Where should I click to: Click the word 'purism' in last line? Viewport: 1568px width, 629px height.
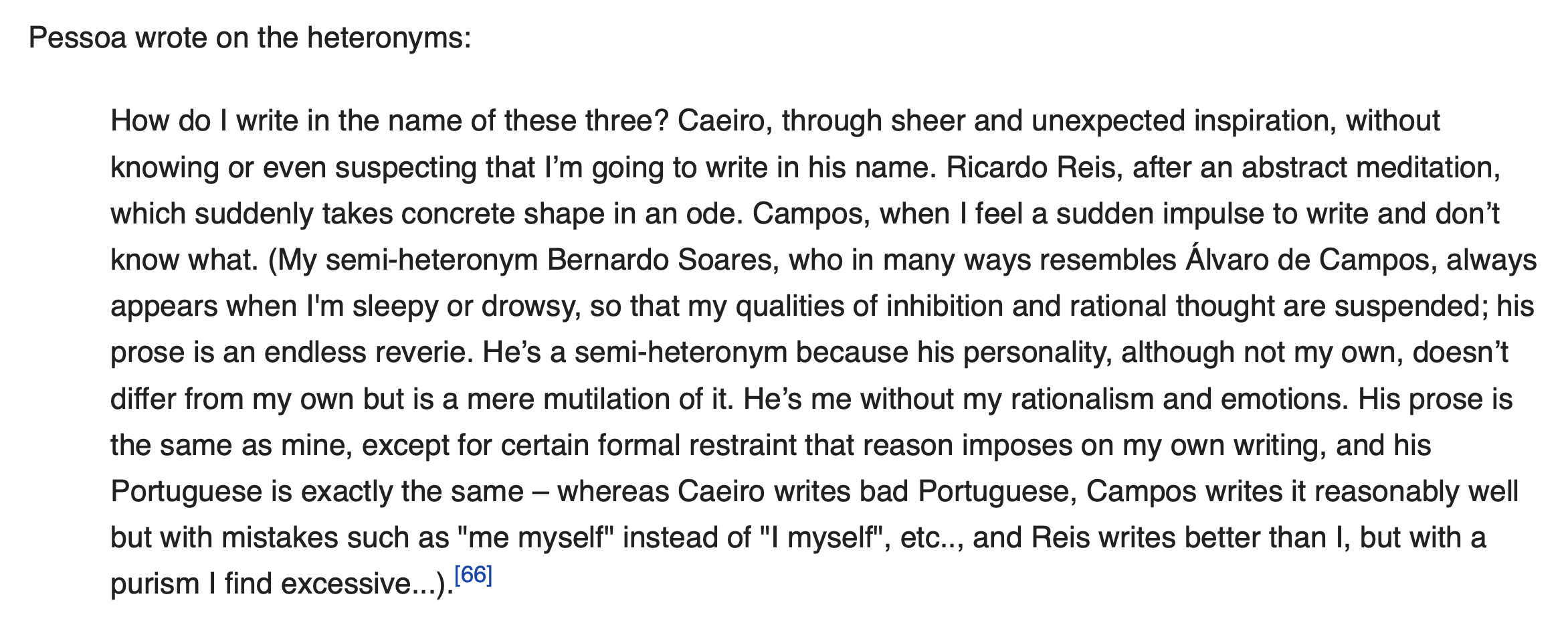155,583
